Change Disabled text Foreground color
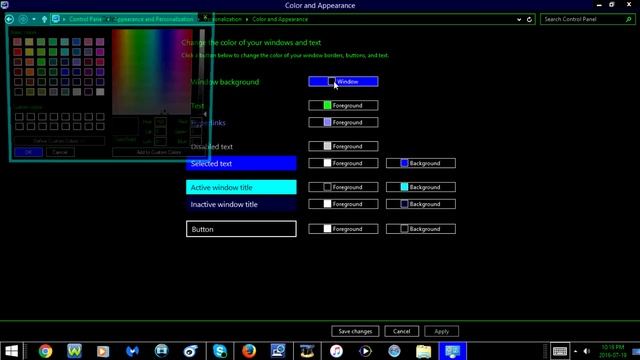 [x=343, y=146]
